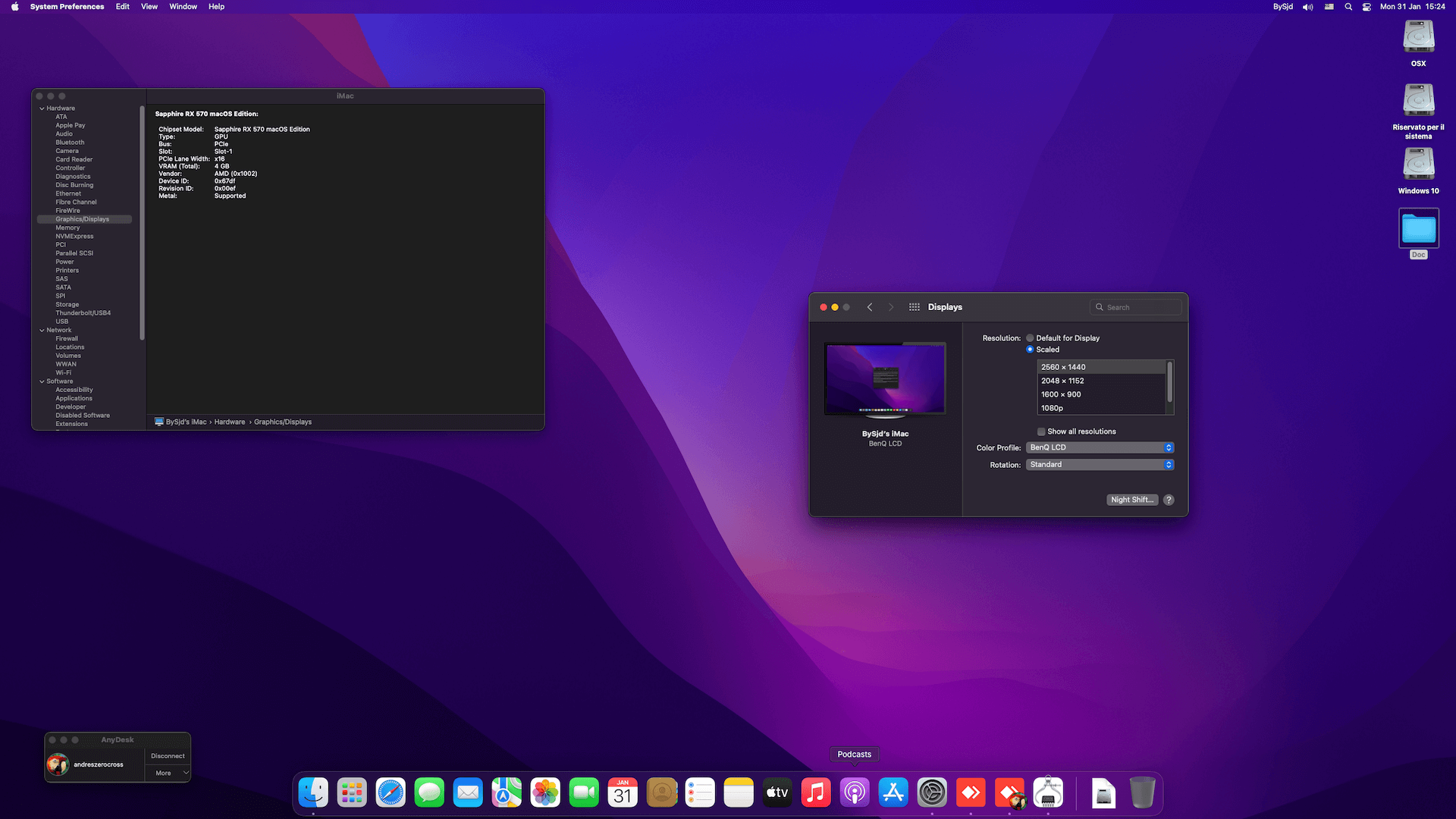
Task: Collapse the Network section in sidebar
Action: pos(42,331)
